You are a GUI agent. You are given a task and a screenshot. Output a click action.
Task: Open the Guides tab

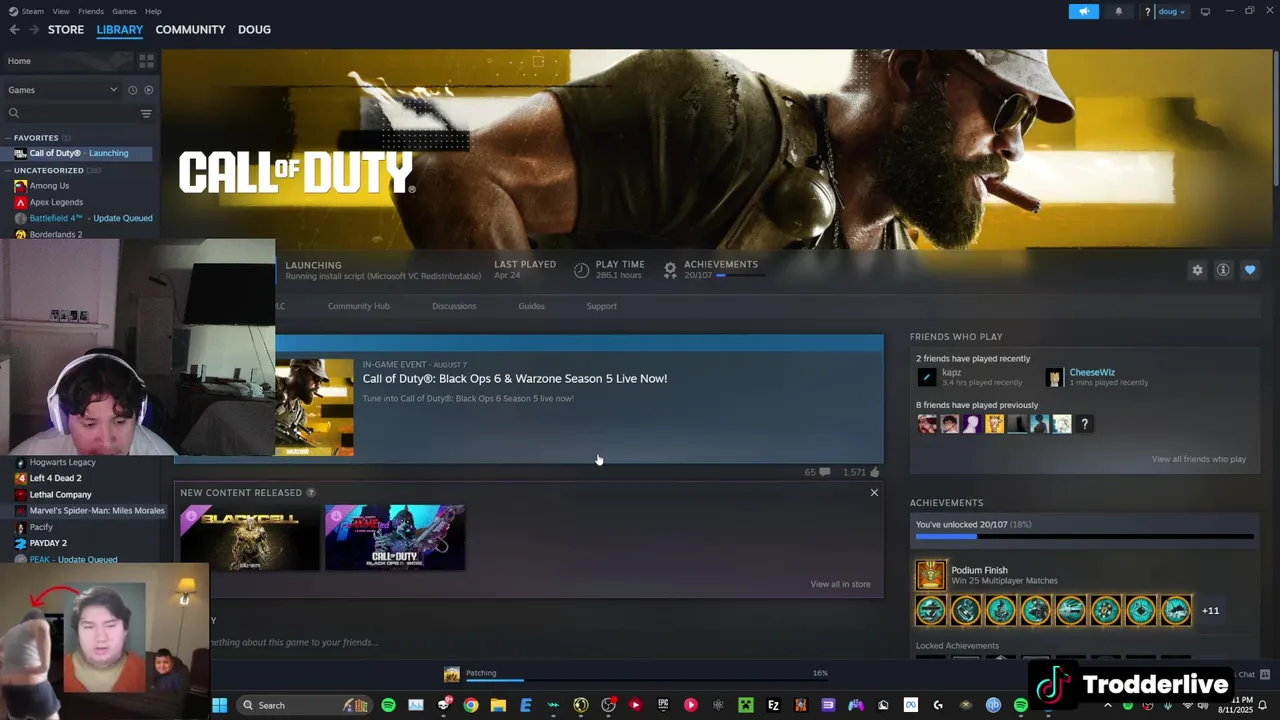click(x=531, y=306)
